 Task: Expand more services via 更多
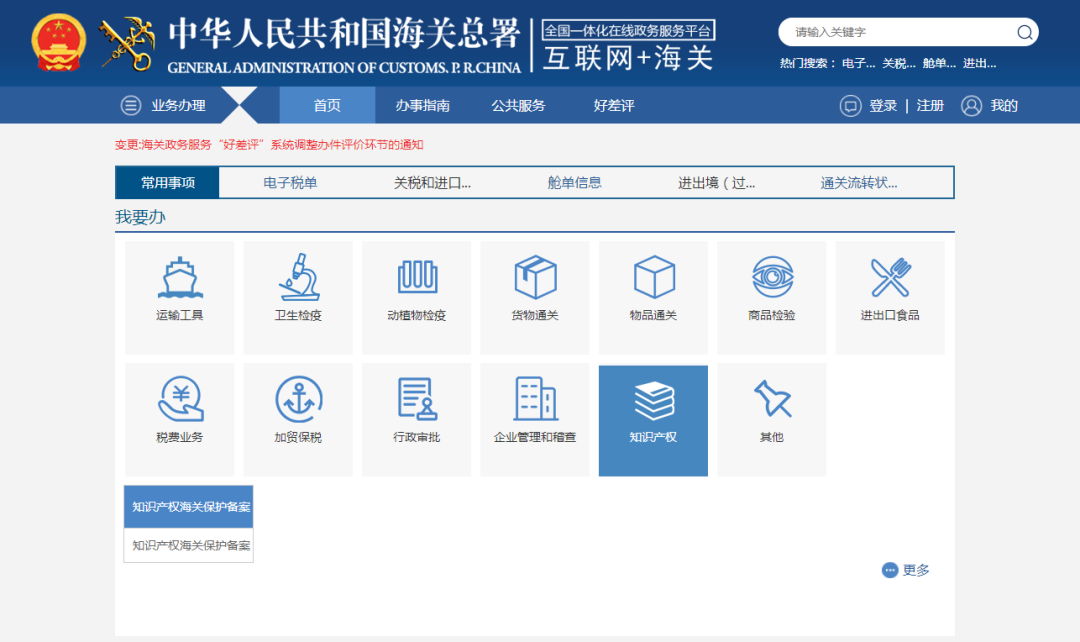(x=904, y=570)
